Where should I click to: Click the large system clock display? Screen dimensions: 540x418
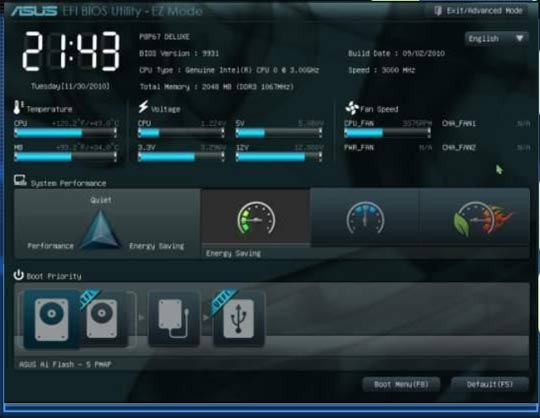pyautogui.click(x=71, y=51)
